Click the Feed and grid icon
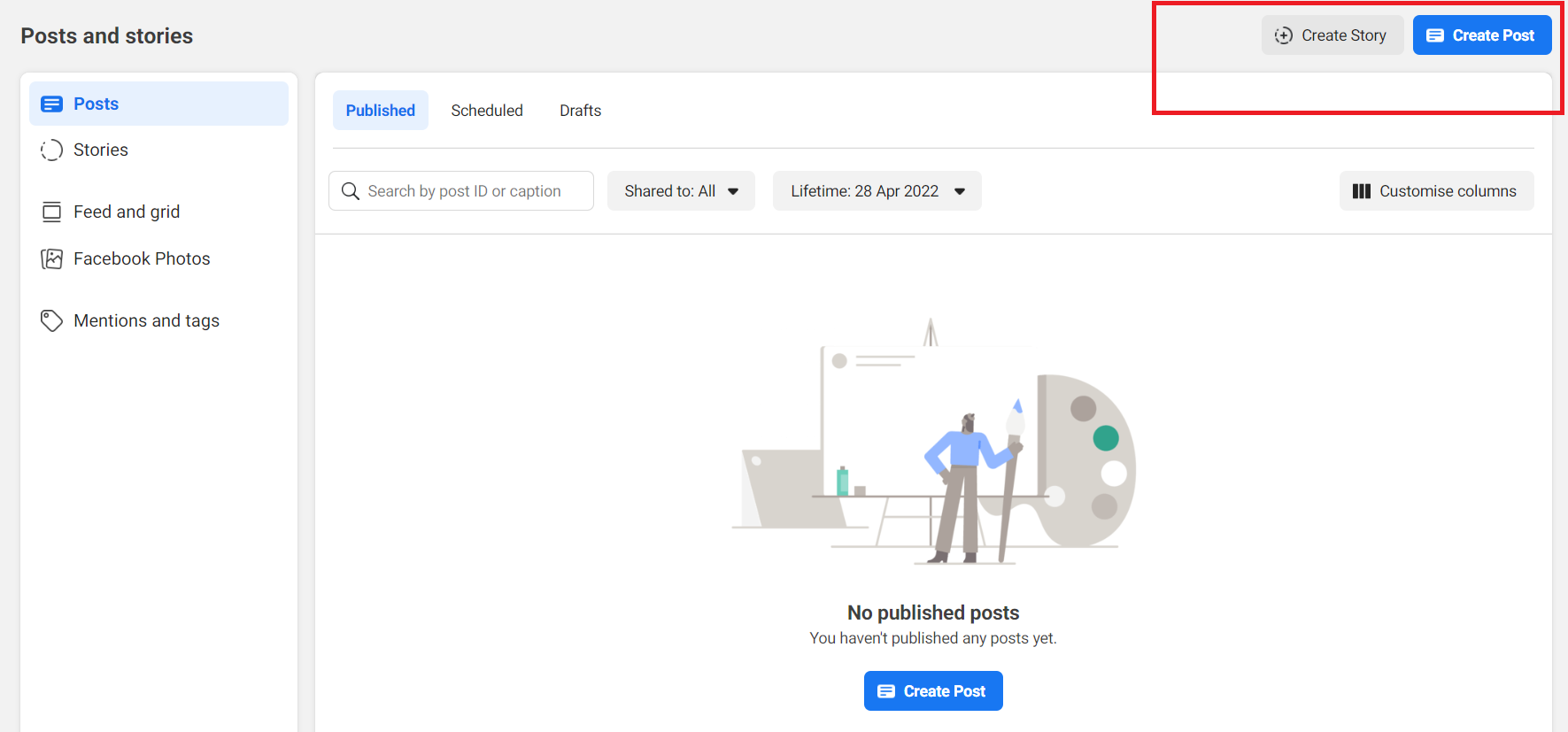Viewport: 1568px width, 732px height. [x=52, y=212]
